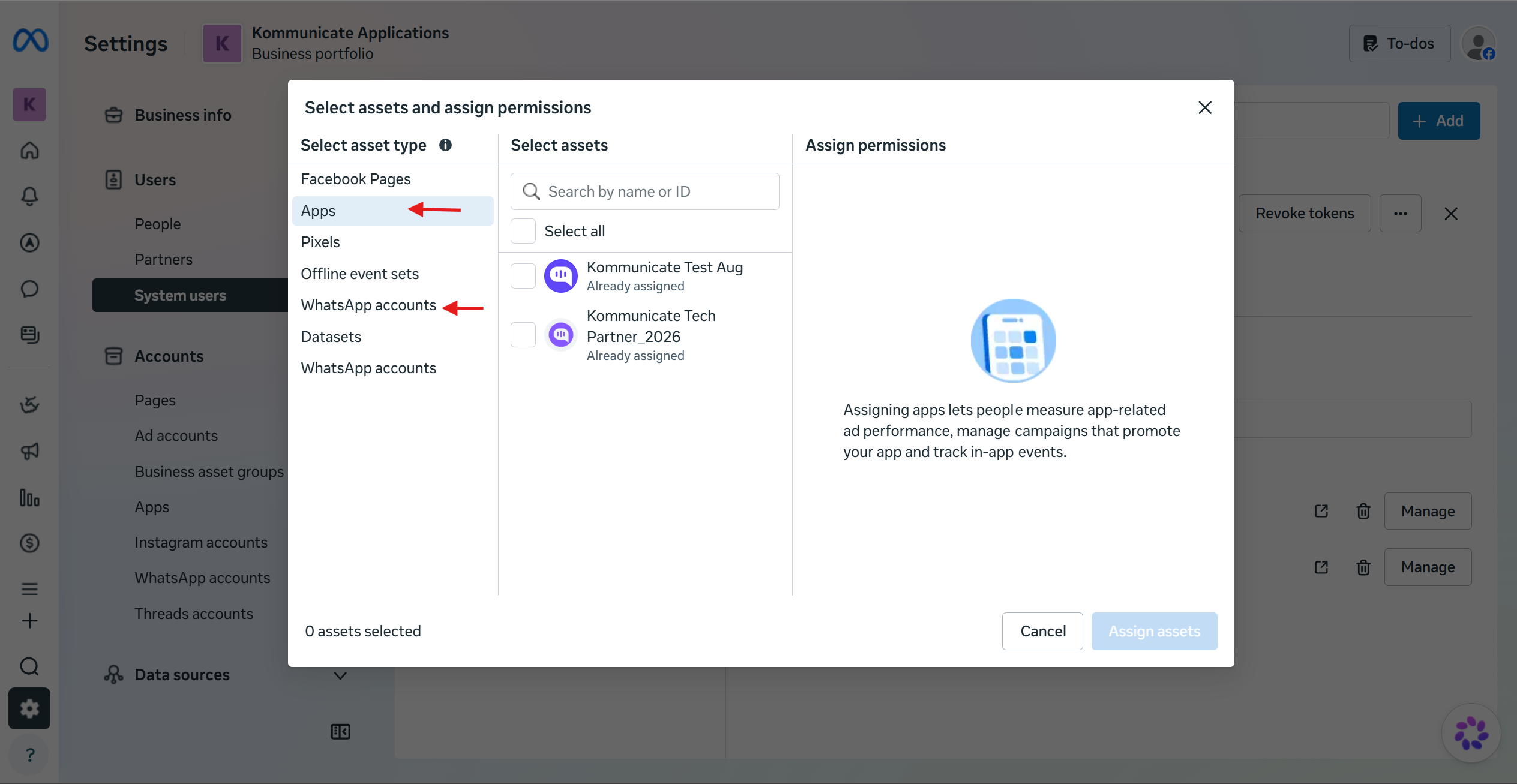
Task: Collapse the Users section header
Action: [155, 180]
